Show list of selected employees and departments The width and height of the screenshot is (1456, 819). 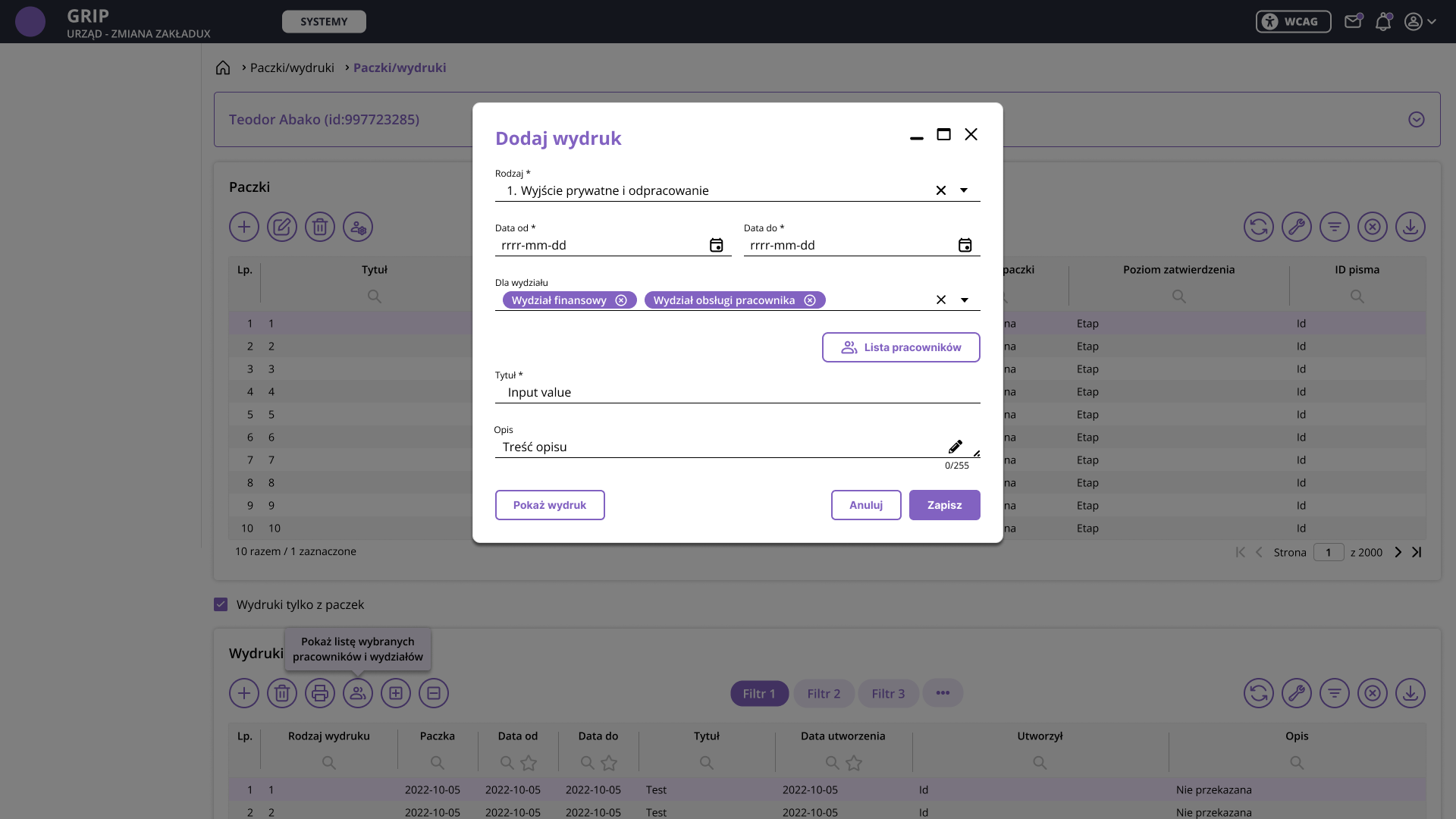click(358, 693)
